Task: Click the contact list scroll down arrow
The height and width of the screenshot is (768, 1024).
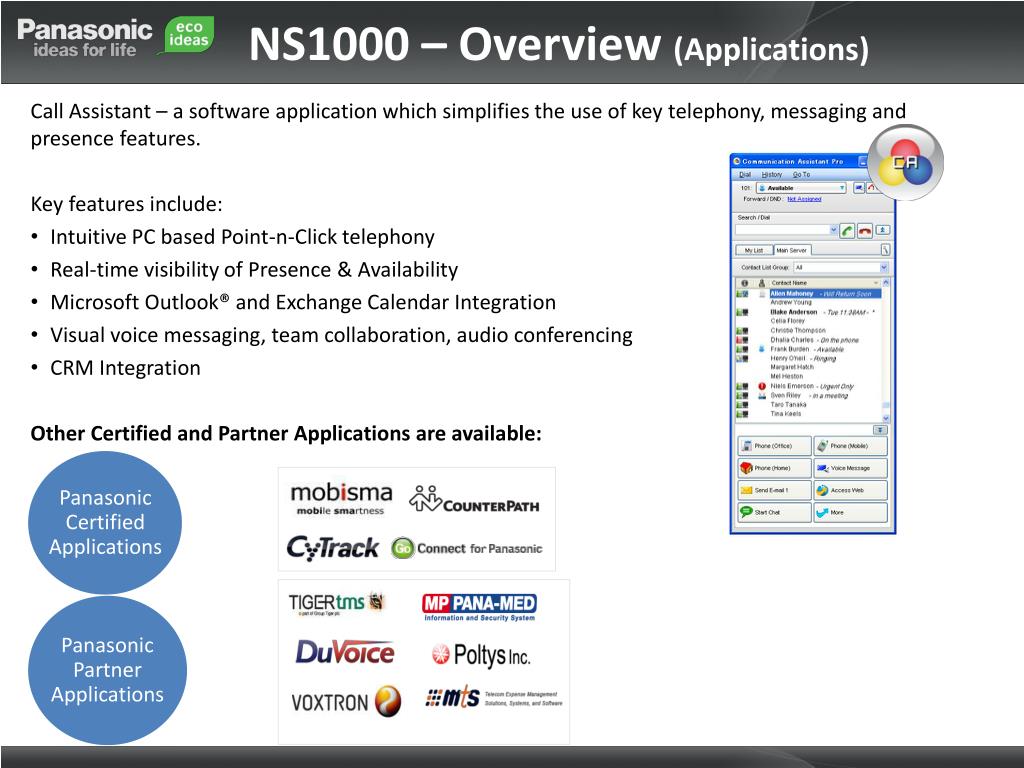Action: coord(886,418)
